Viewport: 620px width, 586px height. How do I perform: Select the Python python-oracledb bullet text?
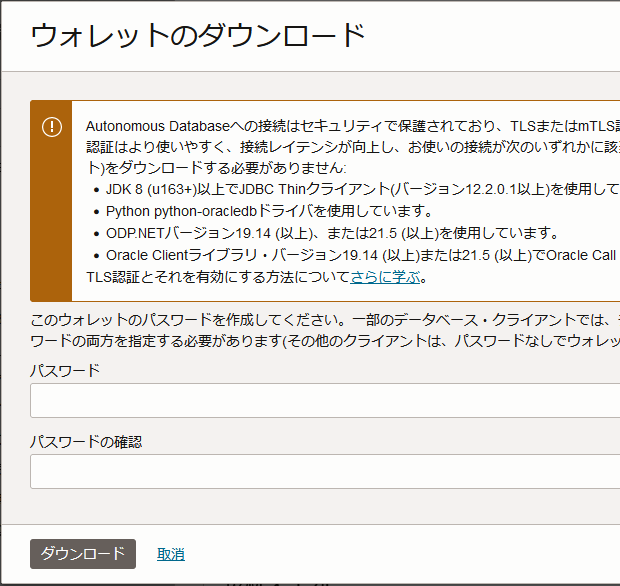269,211
